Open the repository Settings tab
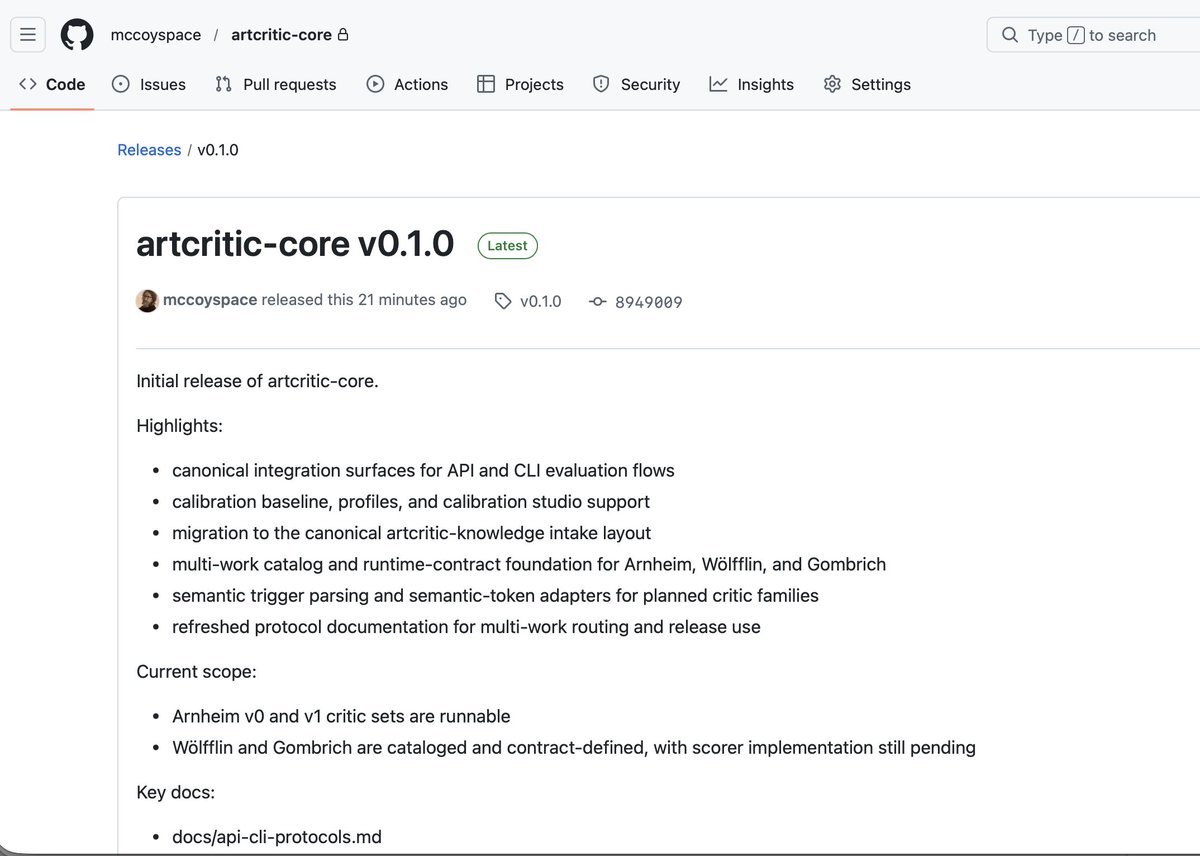Image resolution: width=1200 pixels, height=856 pixels. tap(867, 84)
